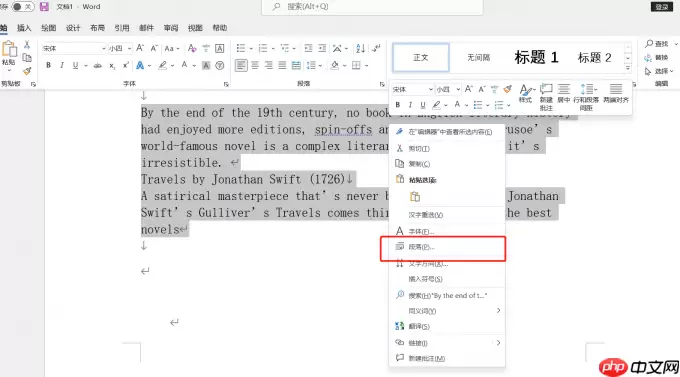This screenshot has height=377, width=680.
Task: Toggle Italic in the mini toolbar
Action: click(410, 105)
